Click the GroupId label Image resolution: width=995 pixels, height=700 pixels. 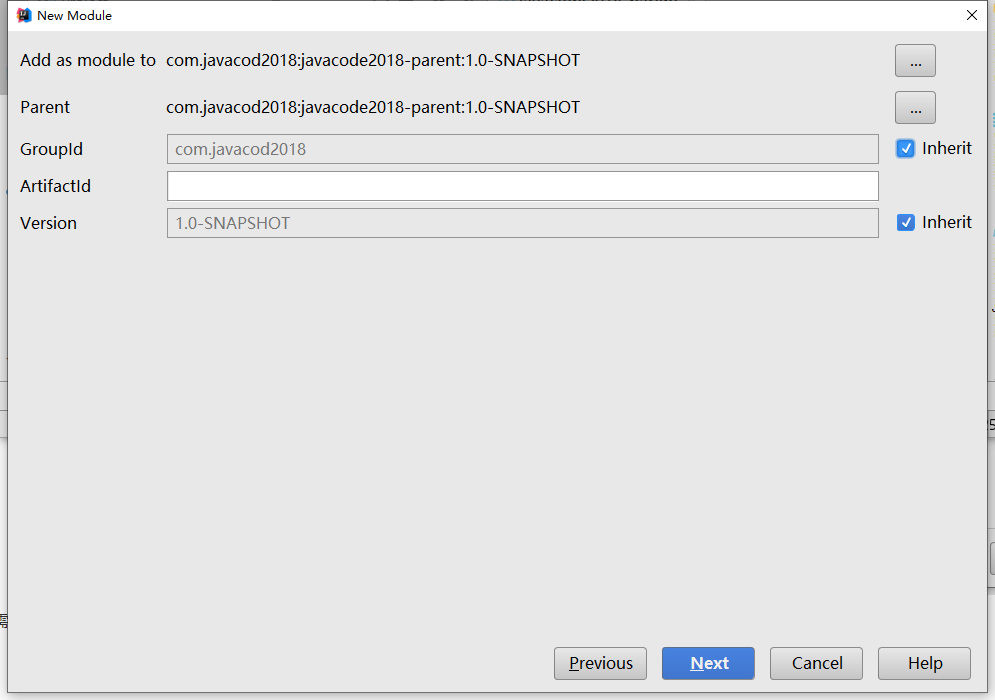click(x=51, y=150)
